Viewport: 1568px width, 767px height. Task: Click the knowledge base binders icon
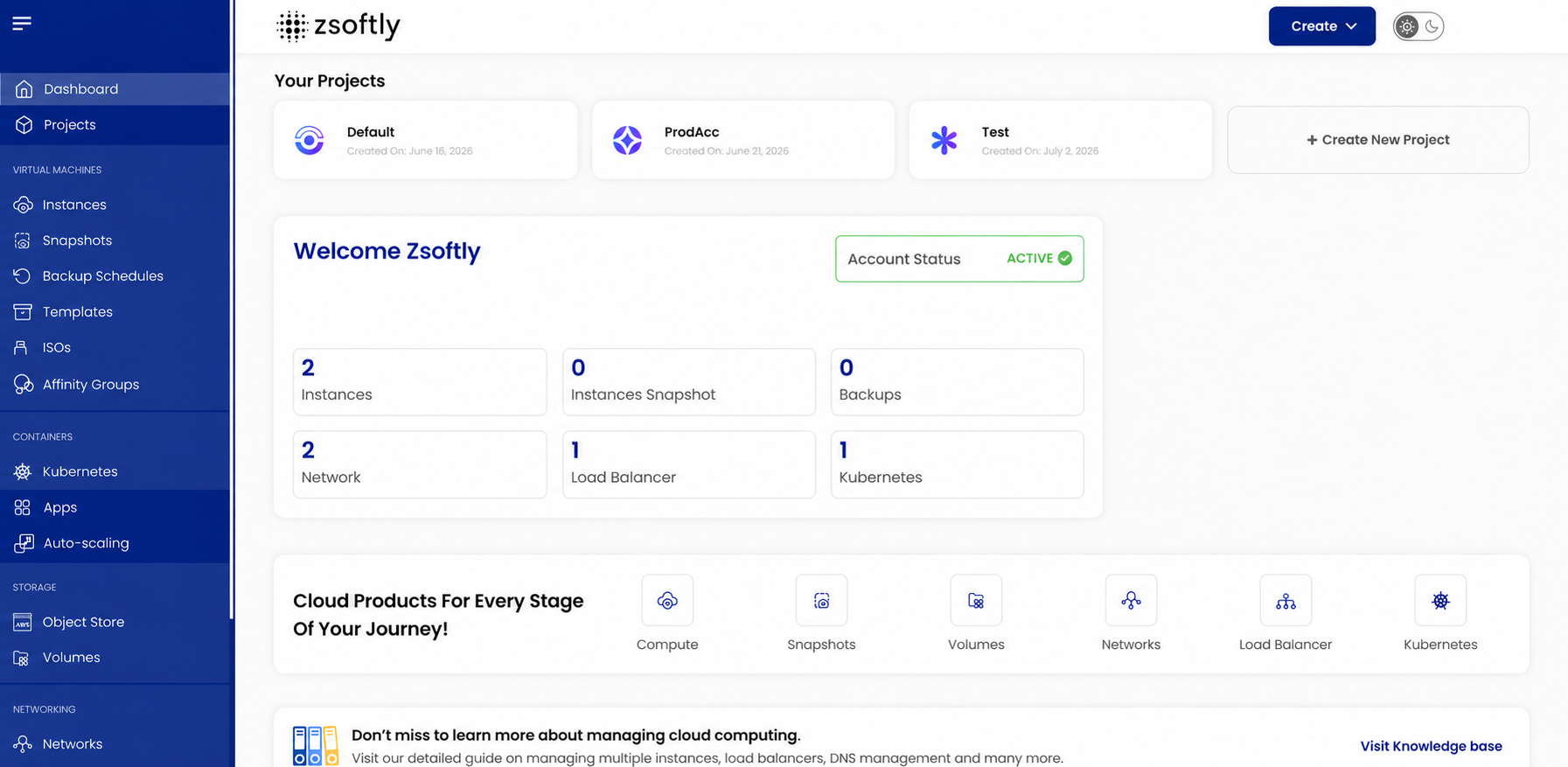click(x=316, y=746)
